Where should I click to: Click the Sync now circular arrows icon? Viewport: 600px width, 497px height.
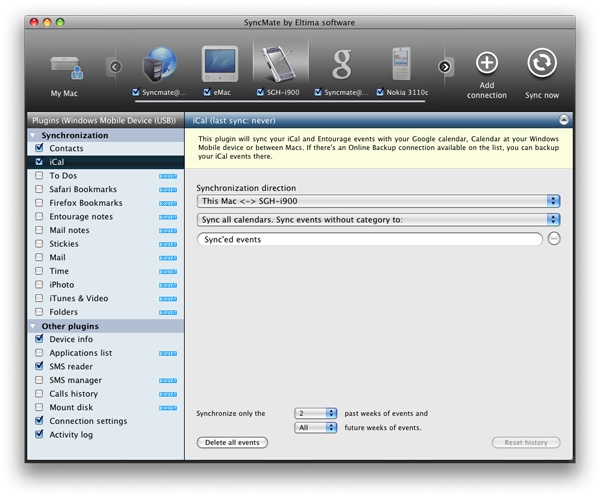click(x=542, y=62)
